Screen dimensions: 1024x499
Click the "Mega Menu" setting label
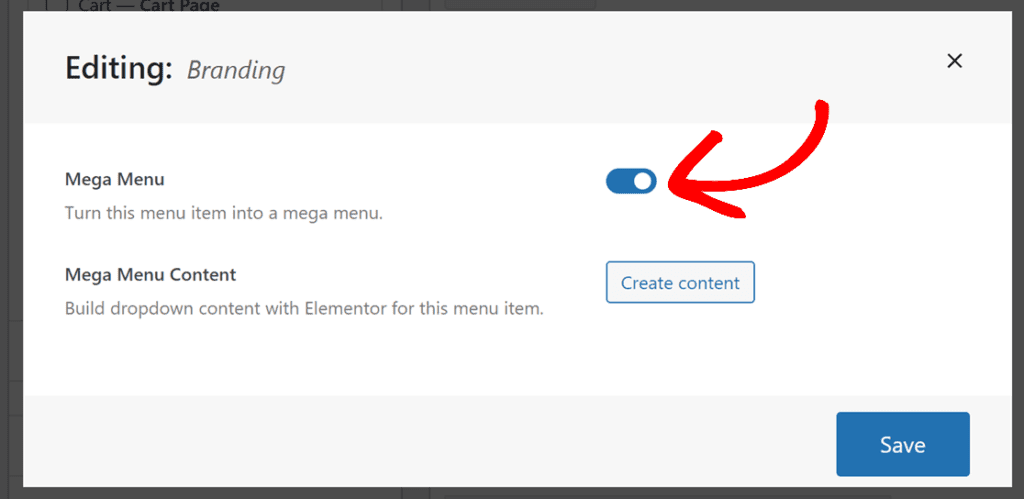point(114,180)
